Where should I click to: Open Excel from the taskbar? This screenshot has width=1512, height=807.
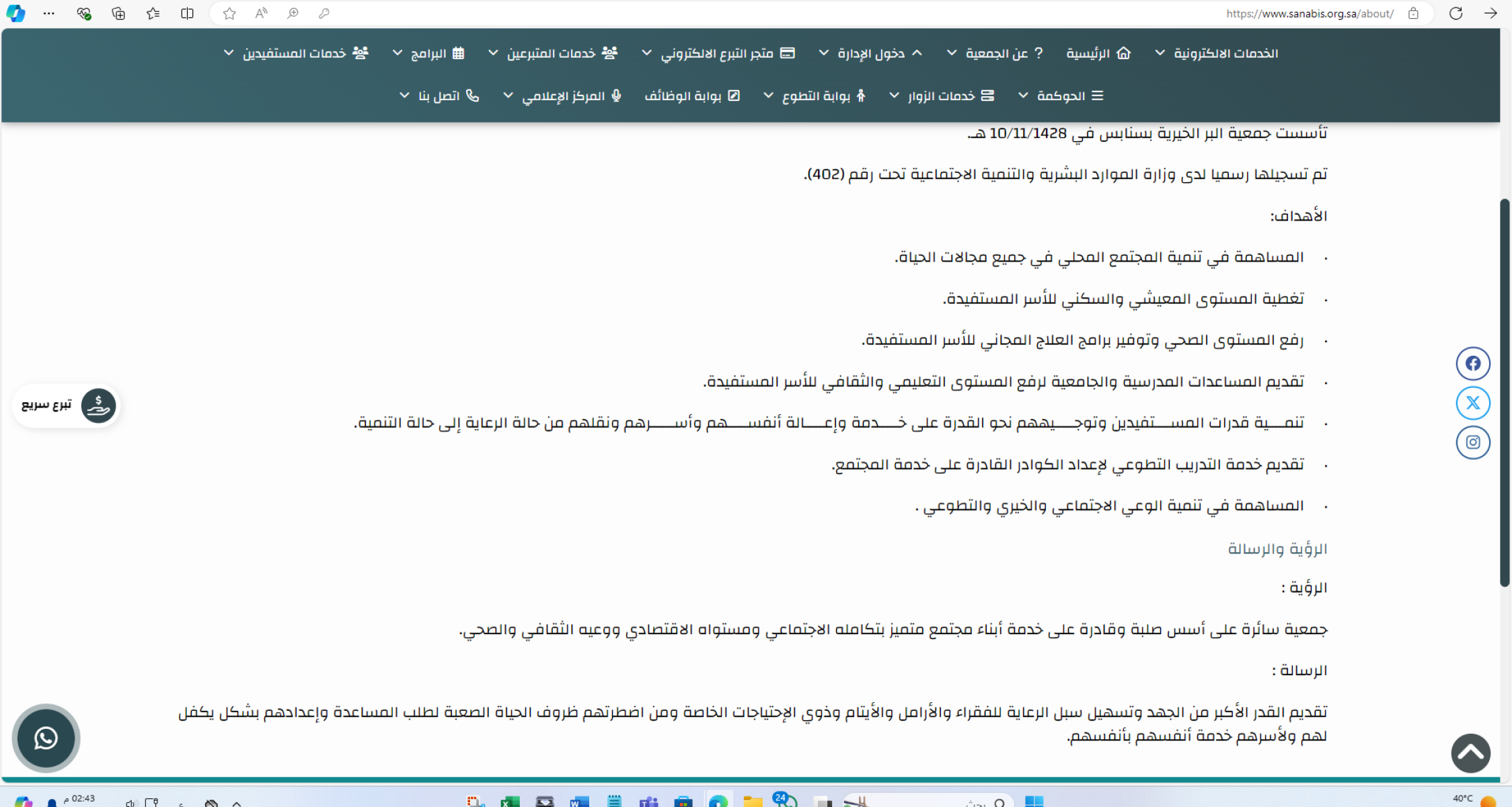(x=510, y=802)
